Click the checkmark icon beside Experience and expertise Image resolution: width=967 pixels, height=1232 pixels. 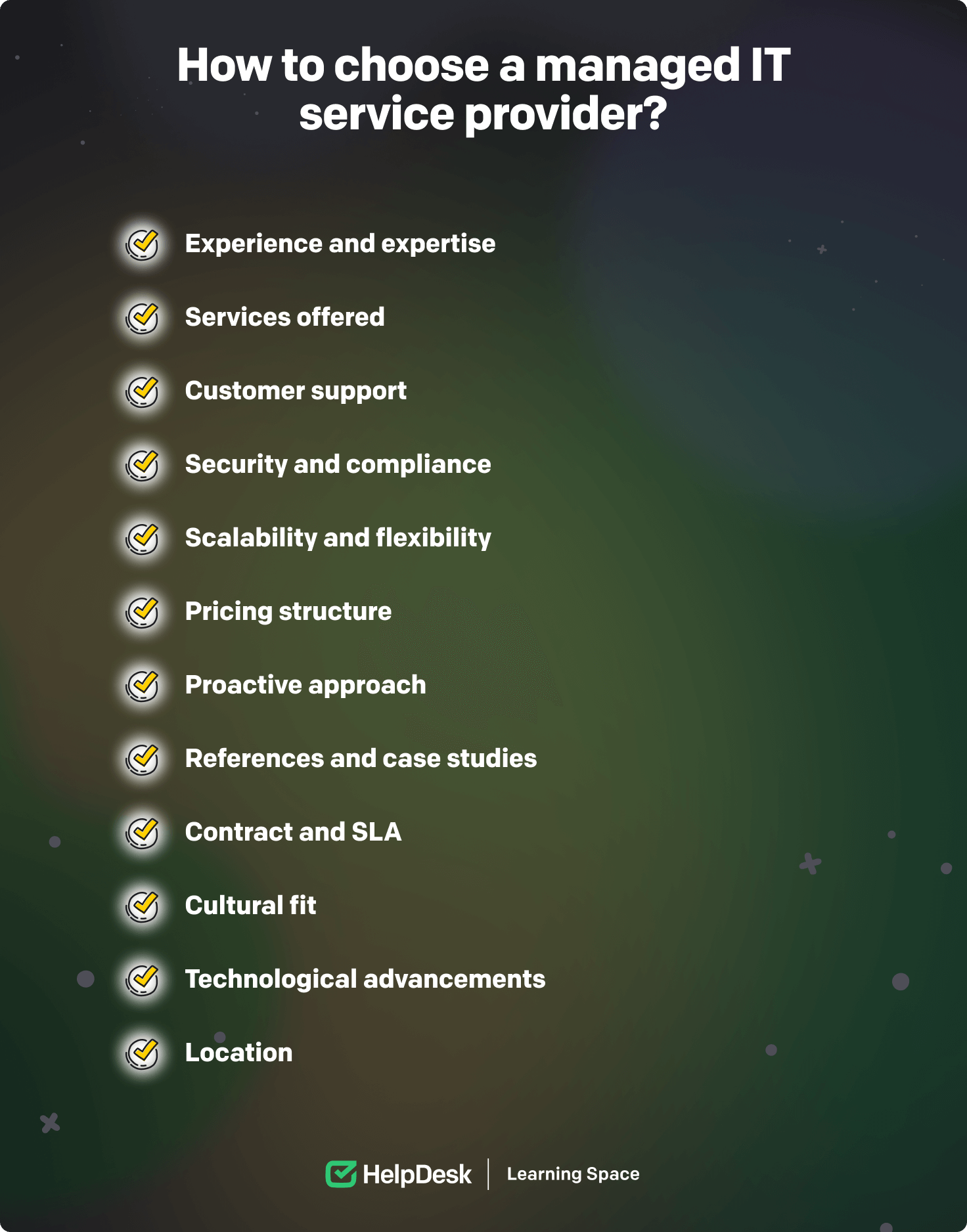143,245
